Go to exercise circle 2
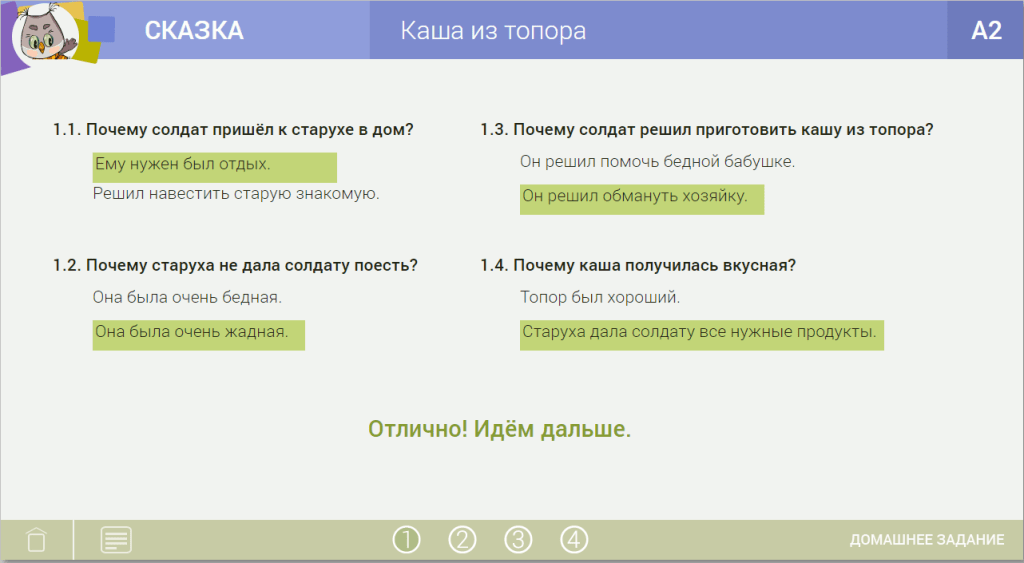The width and height of the screenshot is (1024, 563). (x=462, y=540)
